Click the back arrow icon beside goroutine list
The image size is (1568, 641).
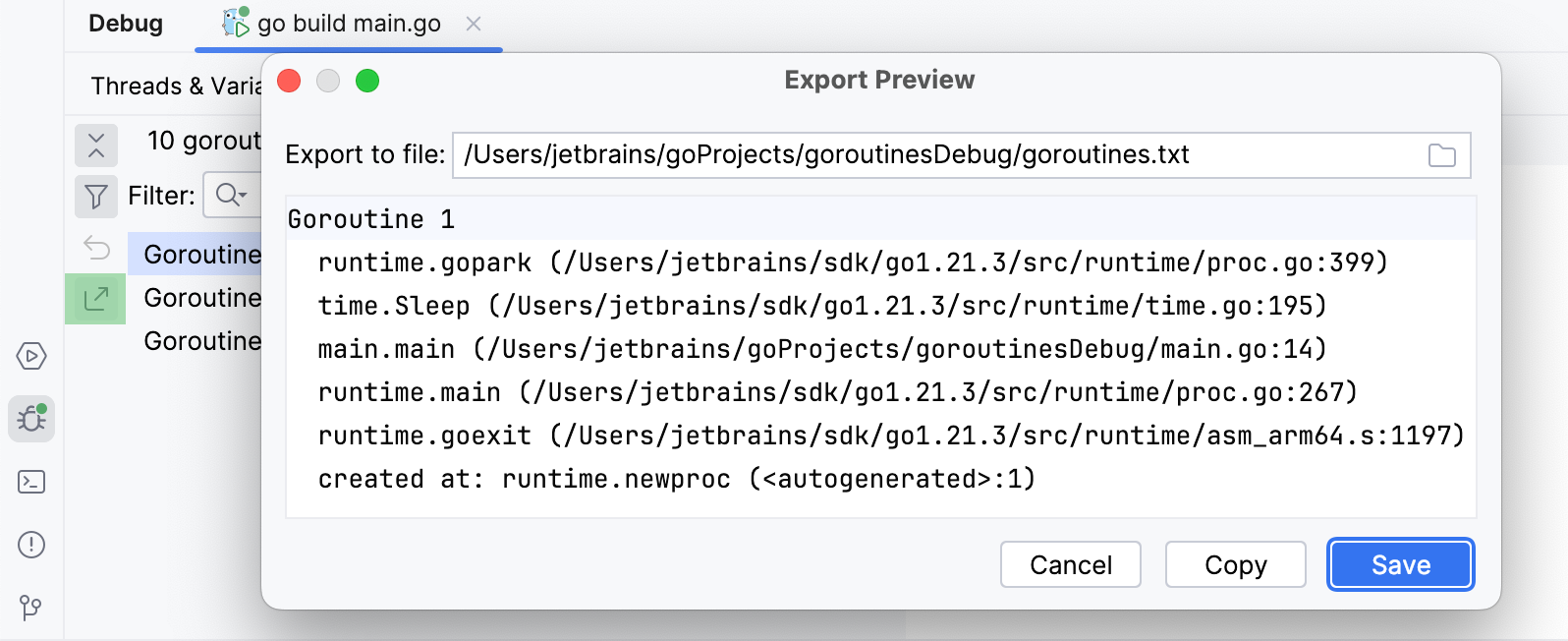[96, 248]
